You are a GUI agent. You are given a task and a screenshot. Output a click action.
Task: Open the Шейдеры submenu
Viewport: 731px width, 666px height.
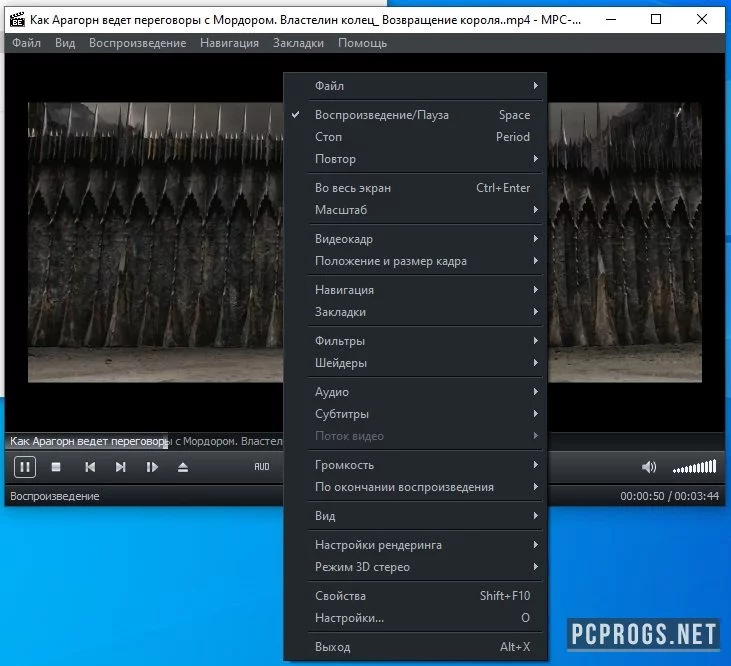(x=415, y=363)
